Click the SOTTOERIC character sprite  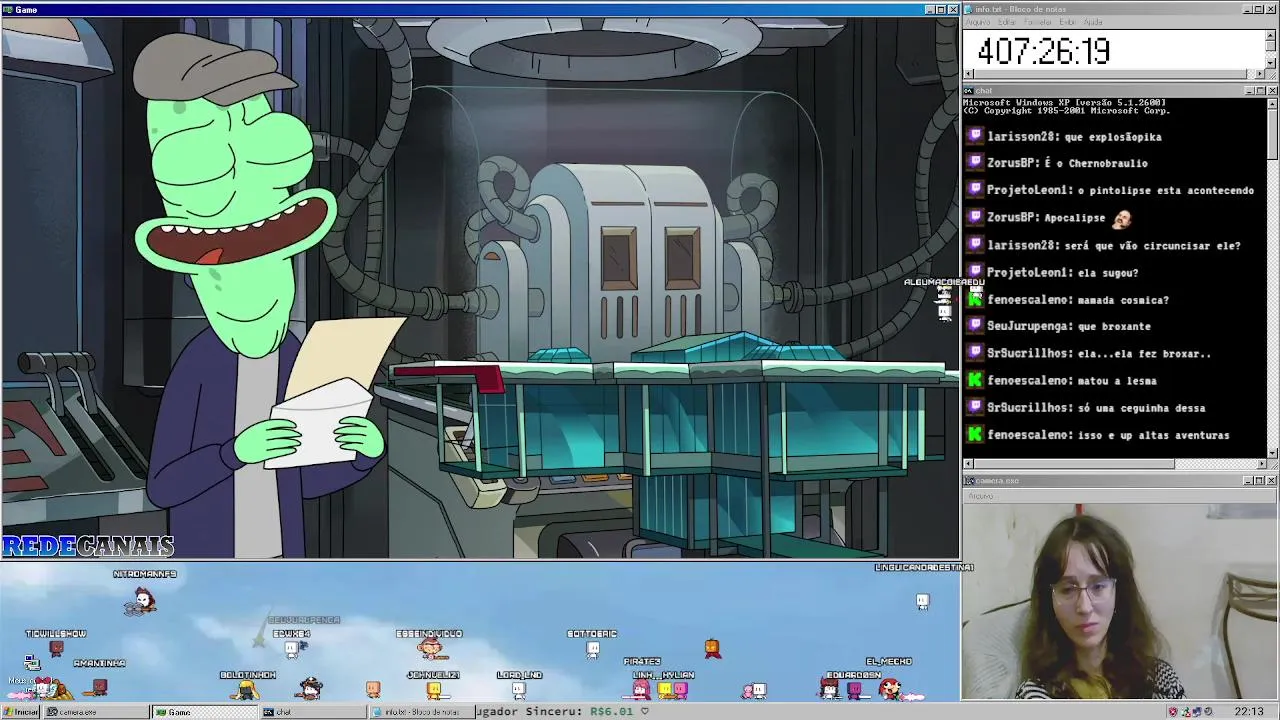point(593,649)
